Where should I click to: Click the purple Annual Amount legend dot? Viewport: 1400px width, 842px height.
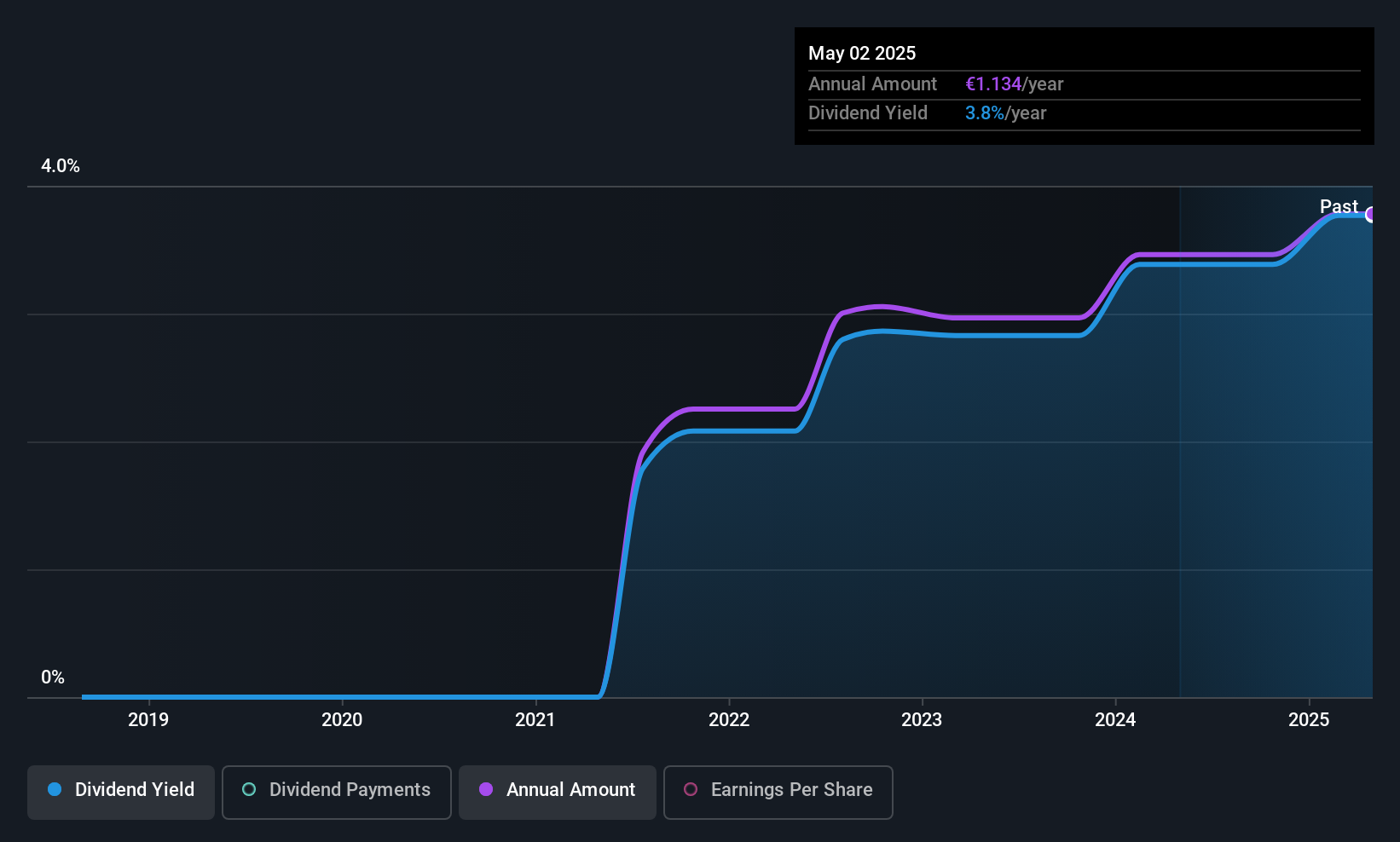(x=486, y=789)
